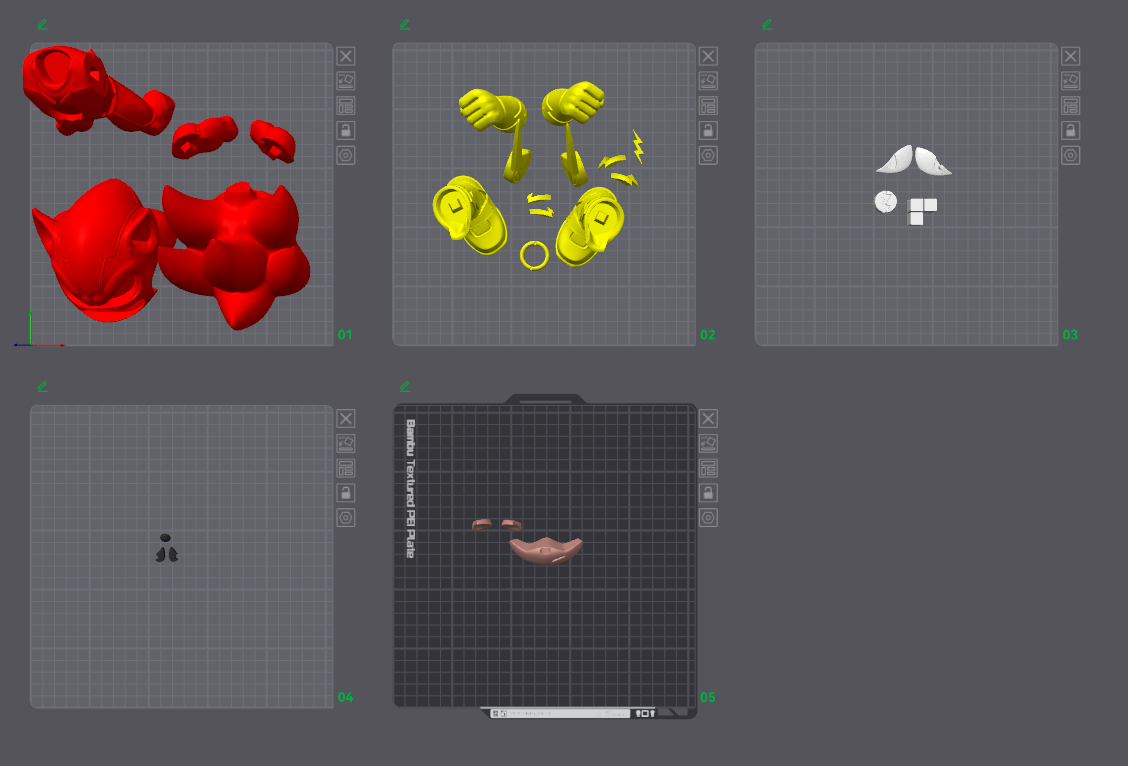Viewport: 1128px width, 766px height.
Task: Select the left yellow shoe model
Action: coord(469,214)
